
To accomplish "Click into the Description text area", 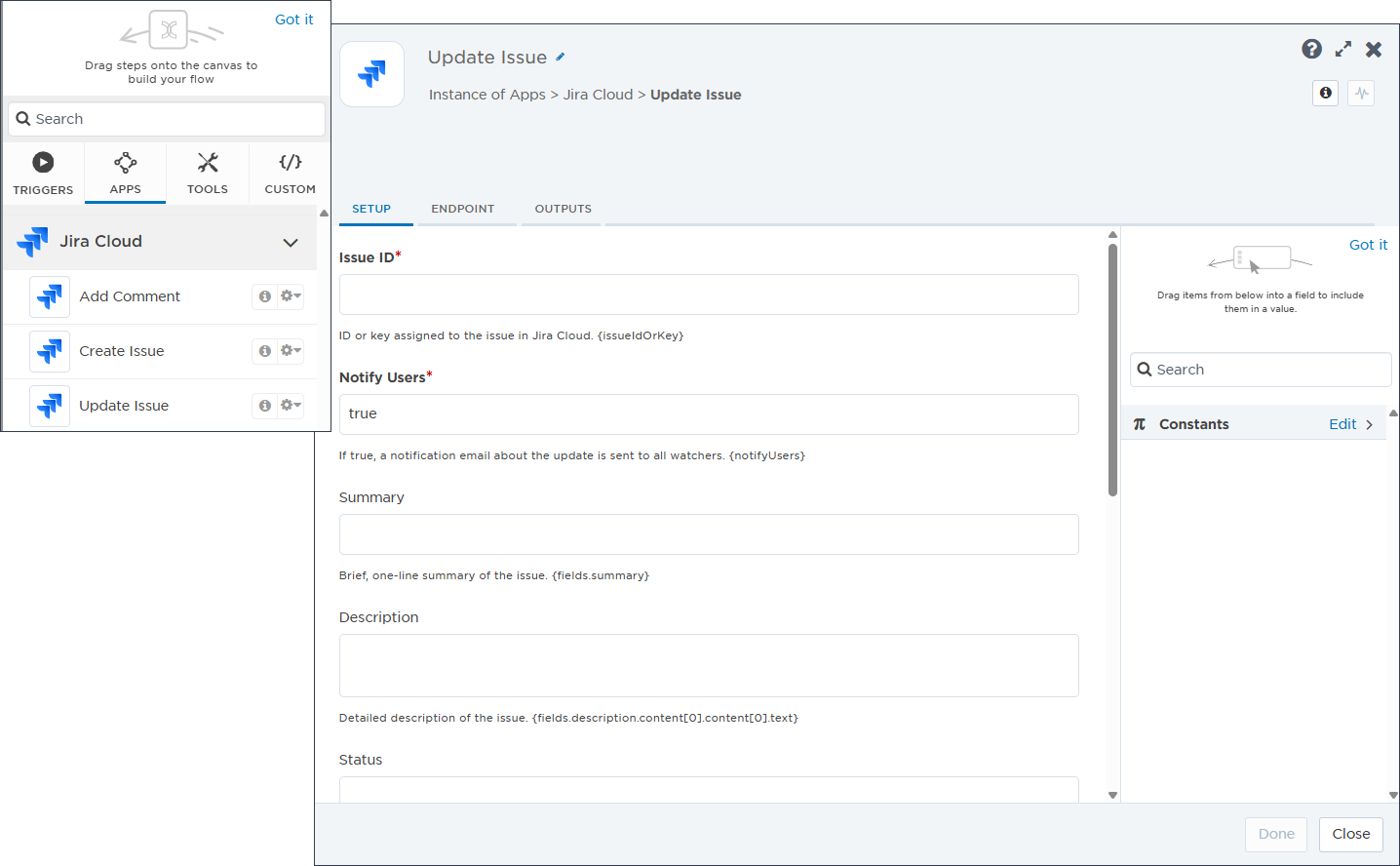I will click(x=709, y=665).
